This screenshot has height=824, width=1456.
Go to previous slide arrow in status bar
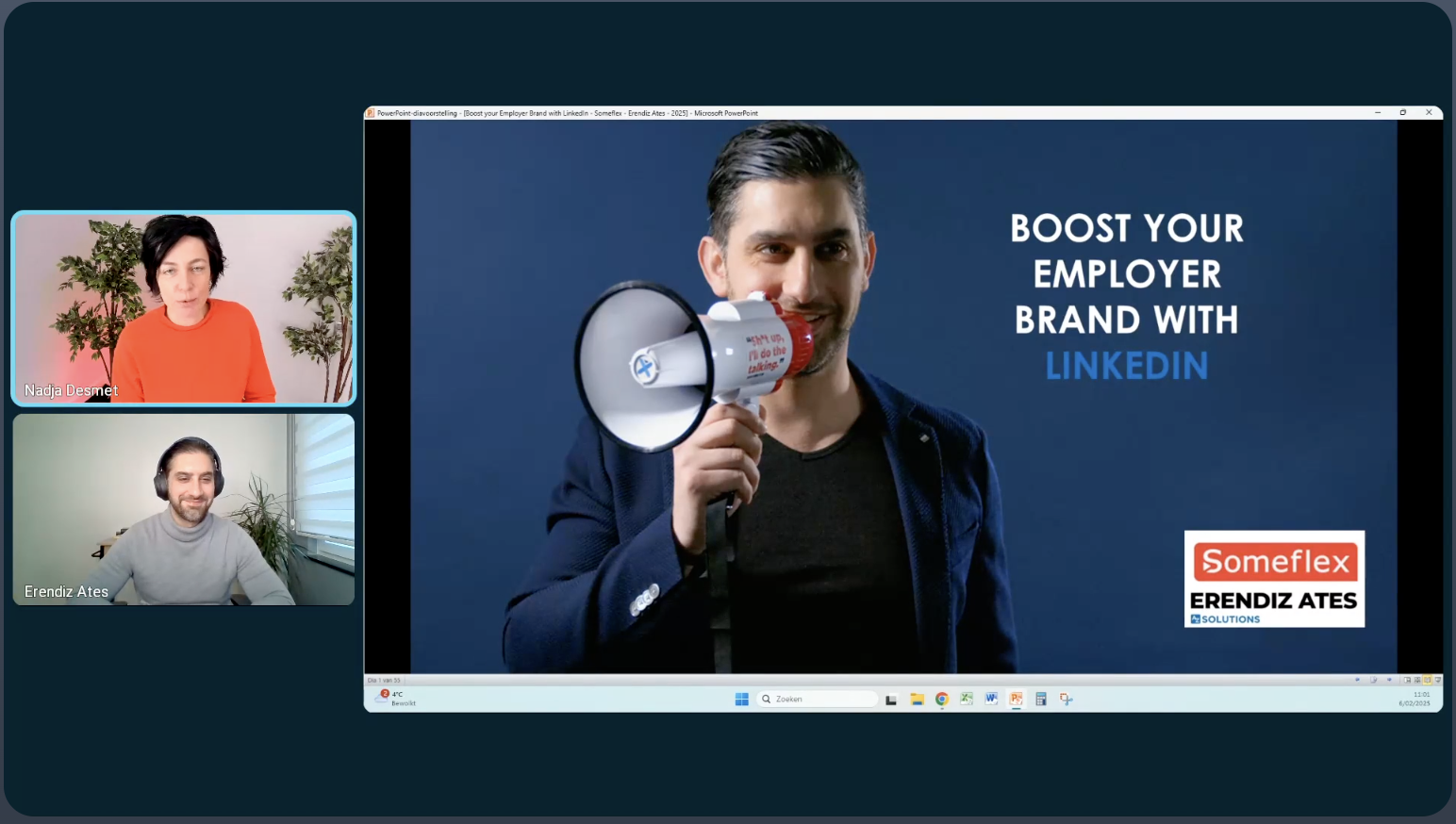coord(1358,680)
